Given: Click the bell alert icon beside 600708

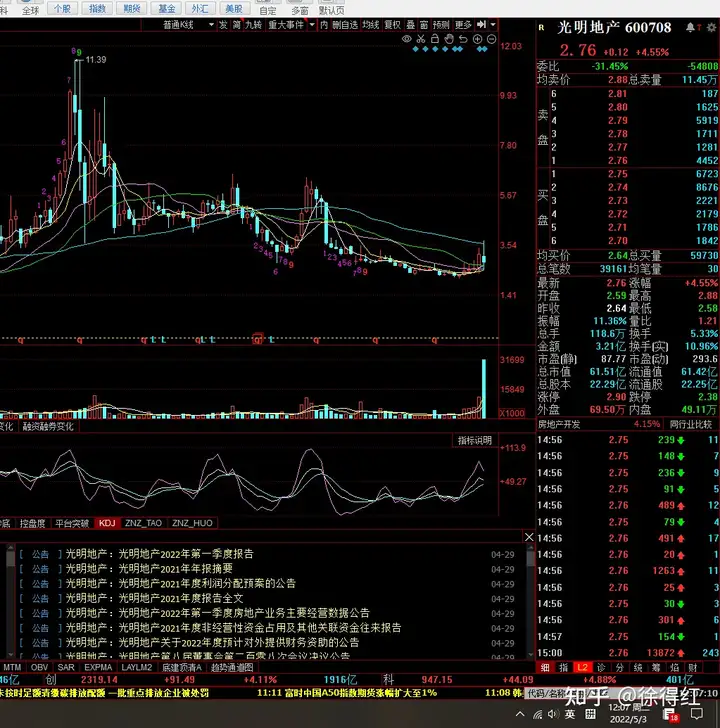Looking at the screenshot, I should (x=690, y=28).
